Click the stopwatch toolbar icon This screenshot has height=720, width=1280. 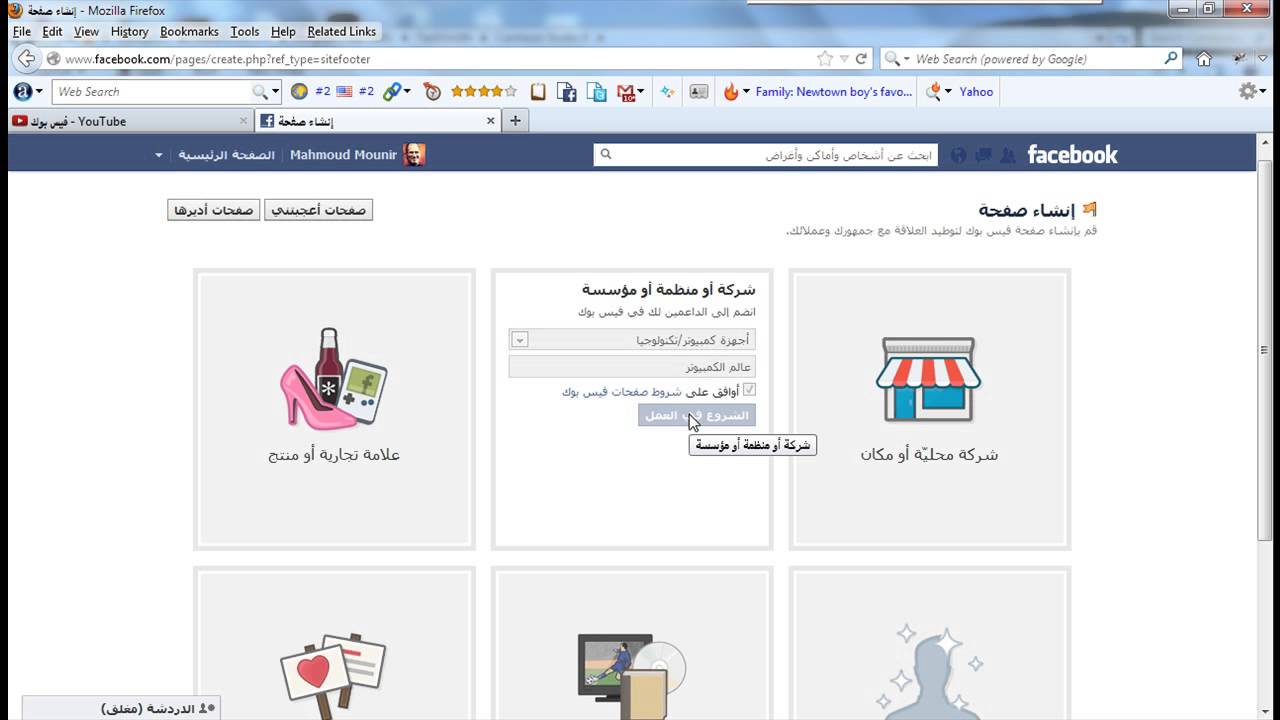[432, 91]
